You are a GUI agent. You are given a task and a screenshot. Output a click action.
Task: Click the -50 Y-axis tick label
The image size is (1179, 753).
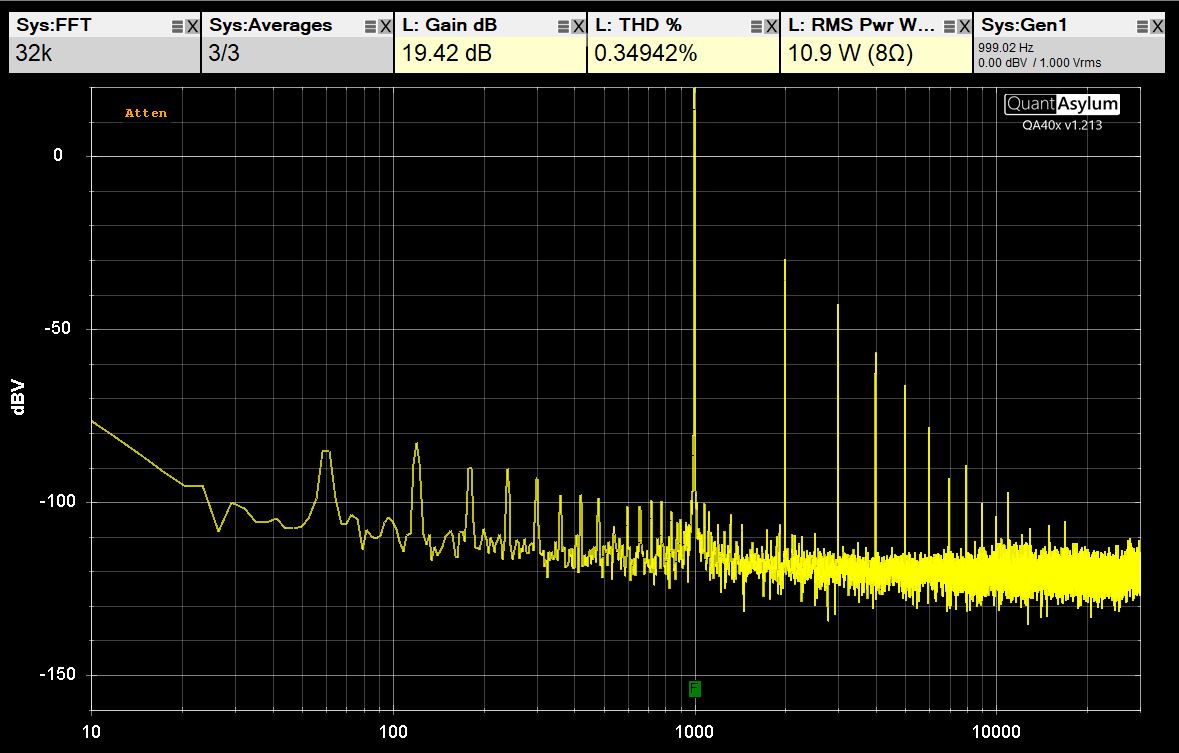click(x=57, y=329)
